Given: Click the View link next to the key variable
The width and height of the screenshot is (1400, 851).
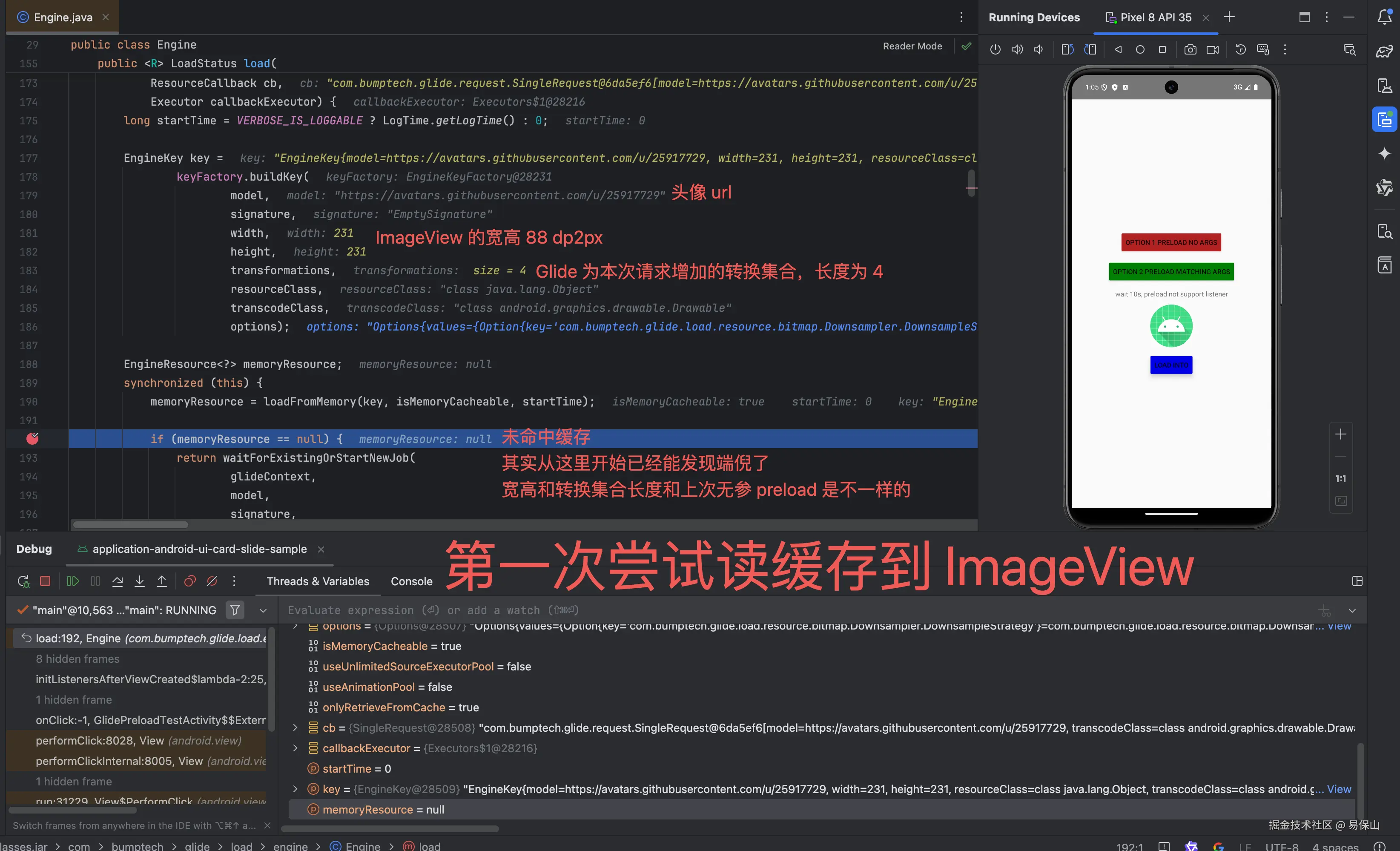Looking at the screenshot, I should pyautogui.click(x=1339, y=789).
